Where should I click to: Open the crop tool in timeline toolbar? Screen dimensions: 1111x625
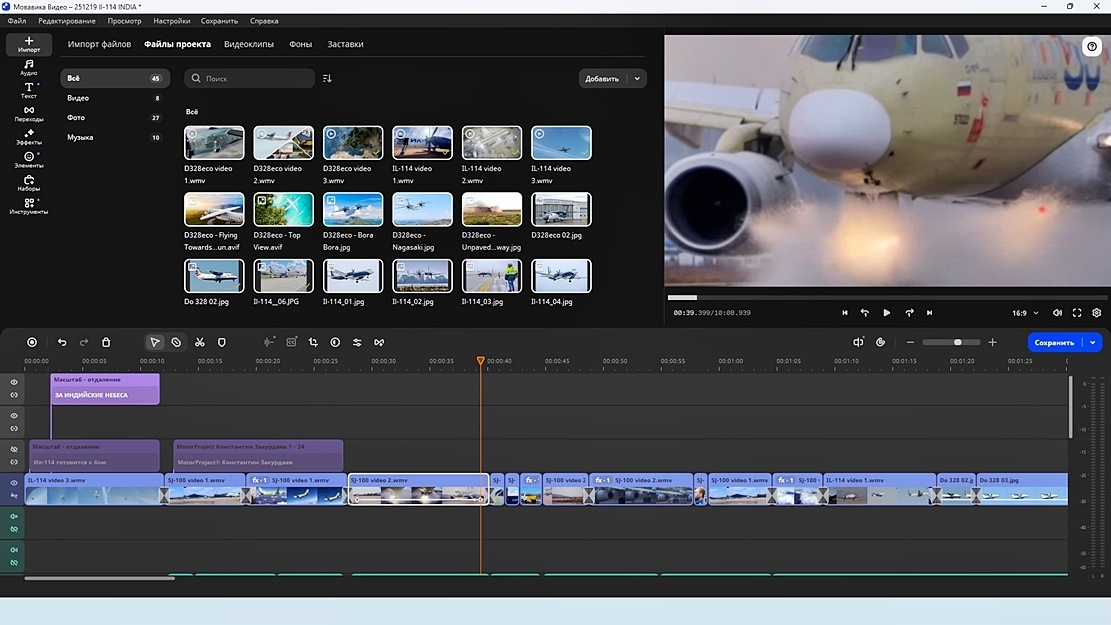[x=313, y=342]
